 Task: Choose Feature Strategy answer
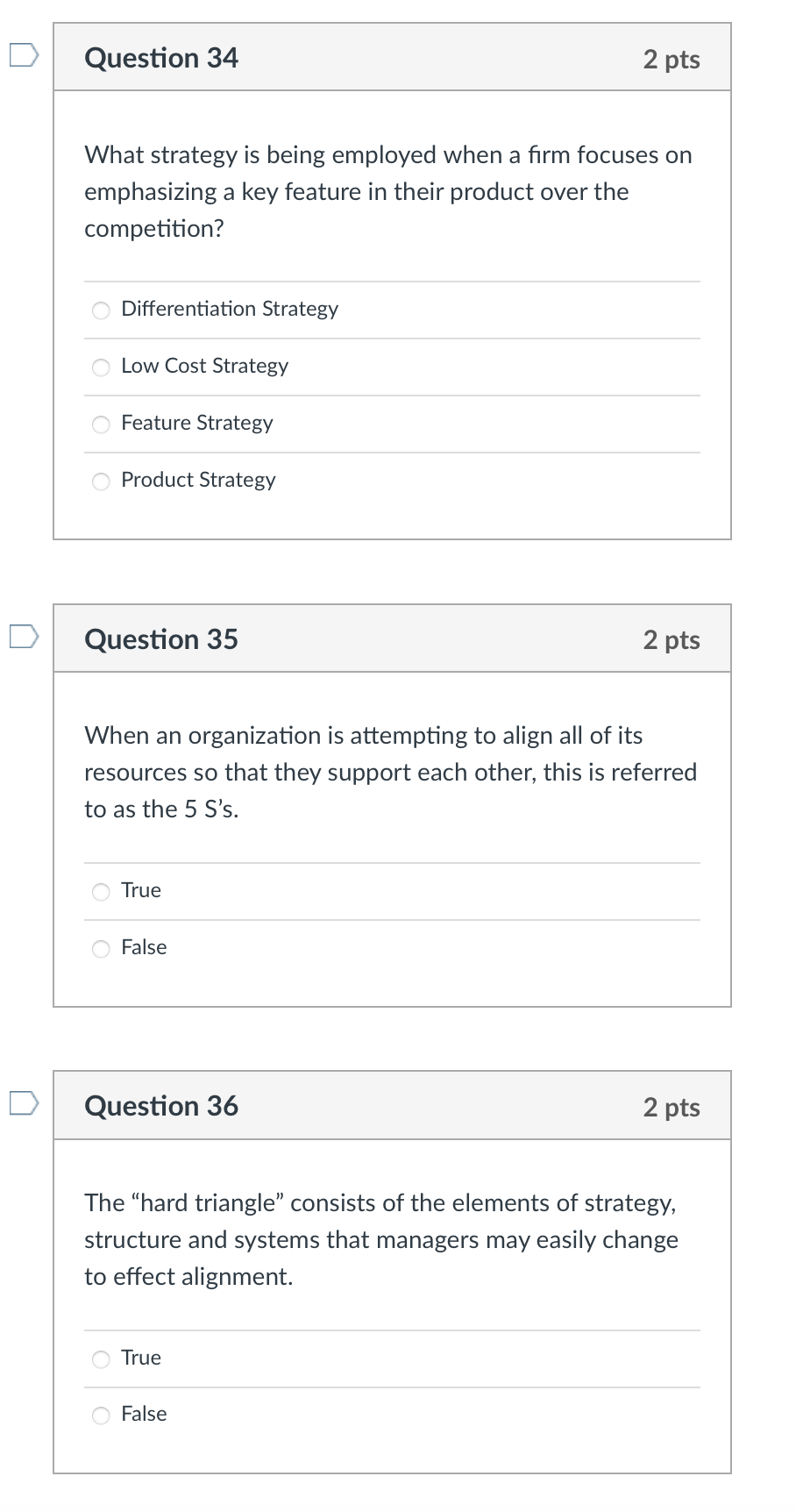click(101, 424)
